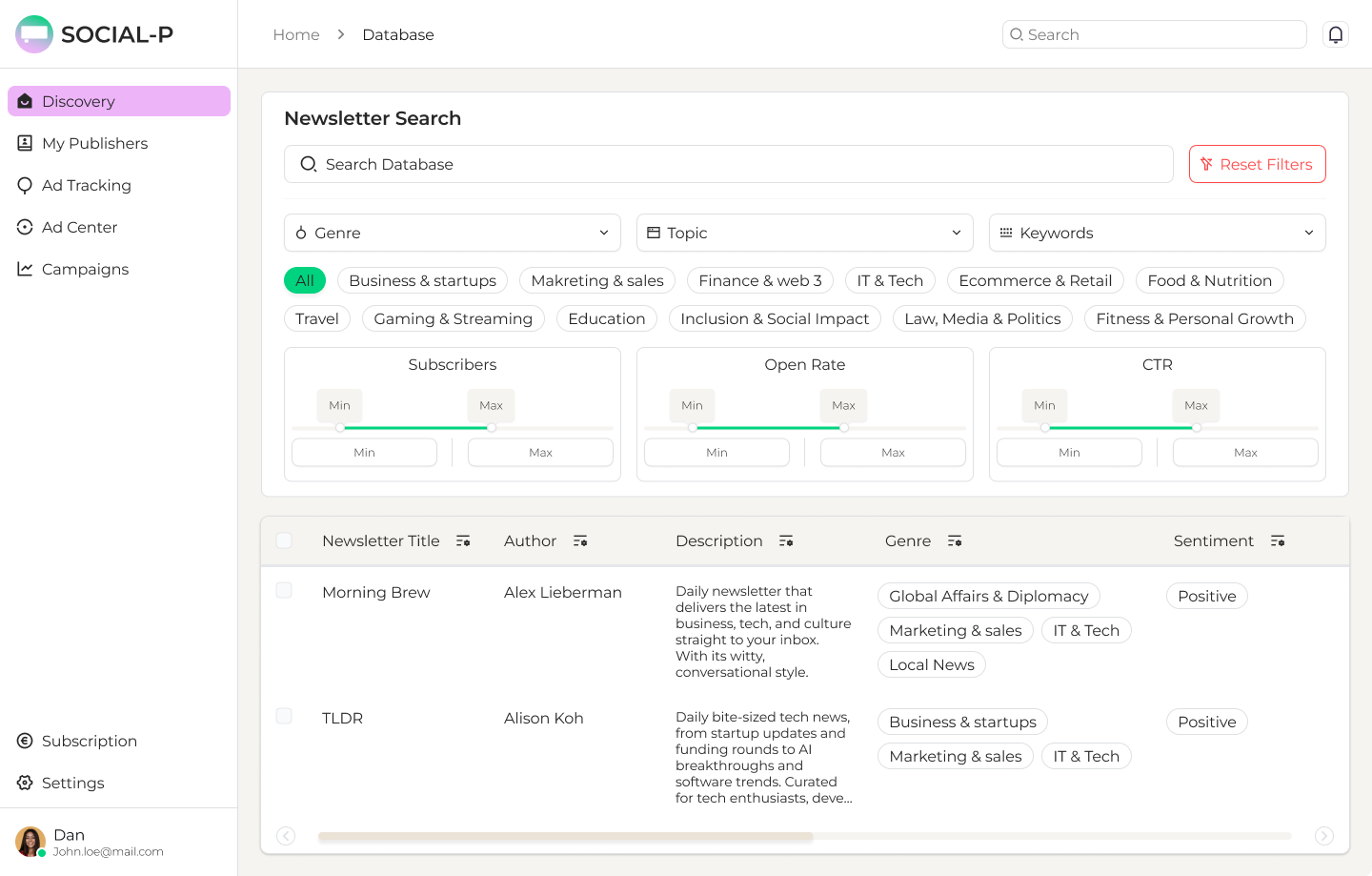Open Ad Tracking page

(119, 185)
